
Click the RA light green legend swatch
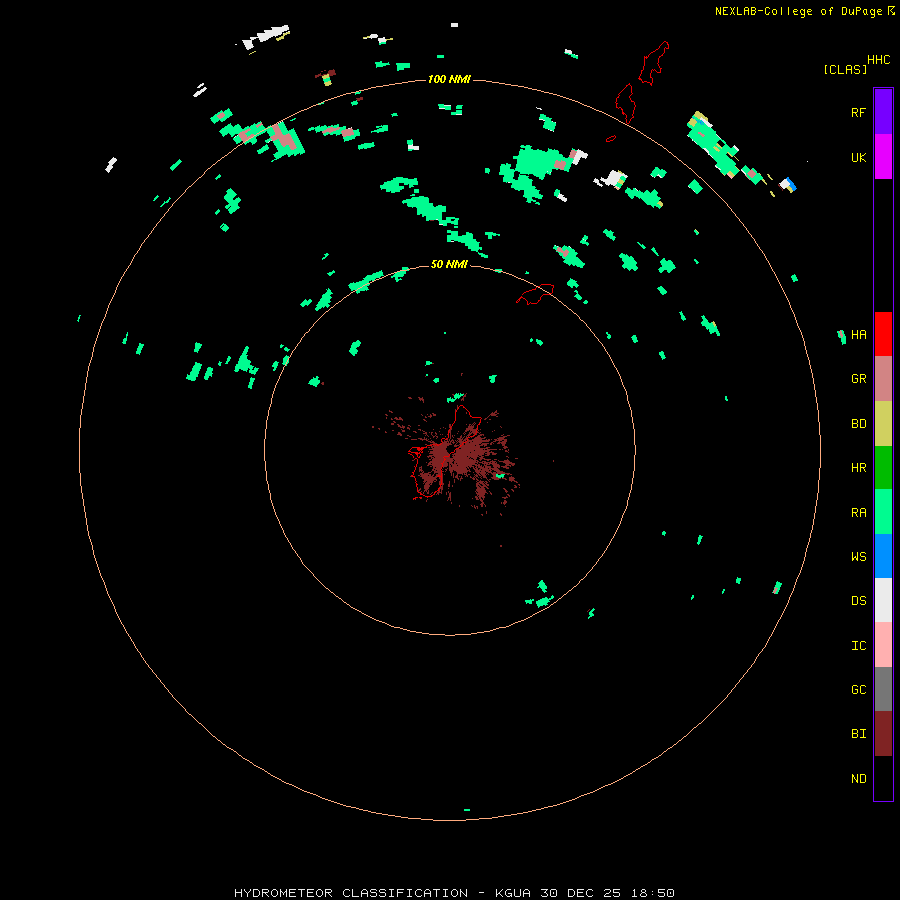(883, 512)
